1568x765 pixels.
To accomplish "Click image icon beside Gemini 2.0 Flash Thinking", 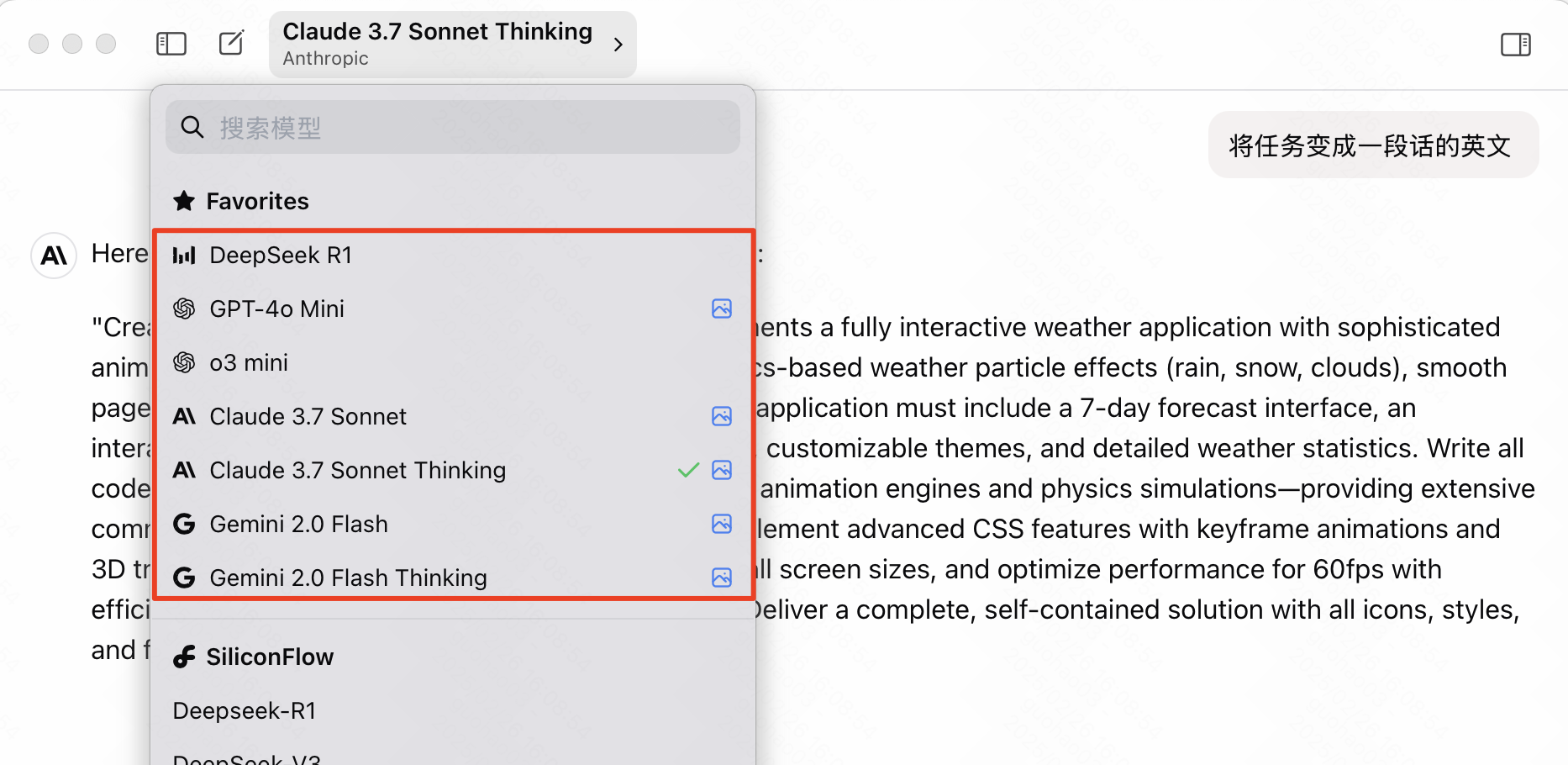I will pos(722,578).
